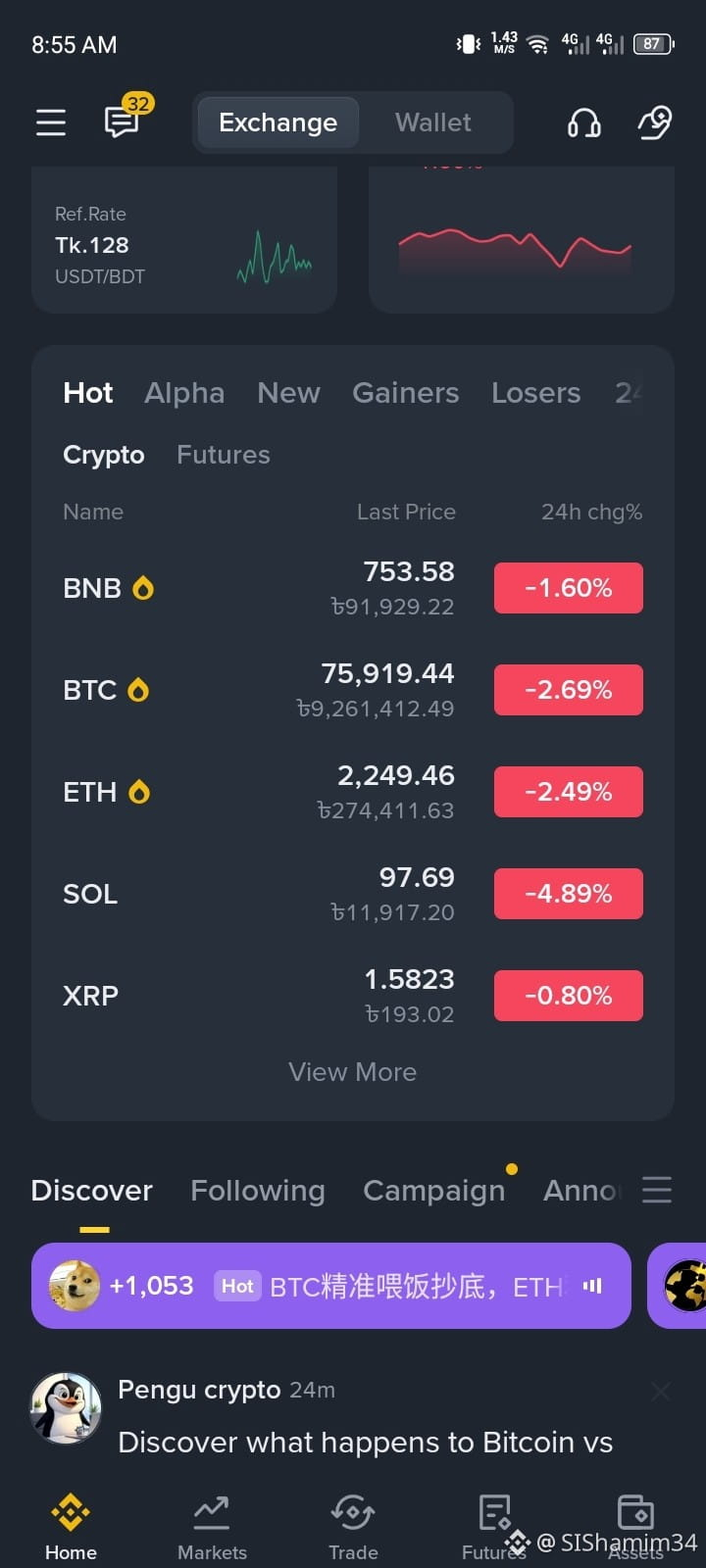
Task: Open the Markets icon in bottom bar
Action: (x=212, y=1528)
